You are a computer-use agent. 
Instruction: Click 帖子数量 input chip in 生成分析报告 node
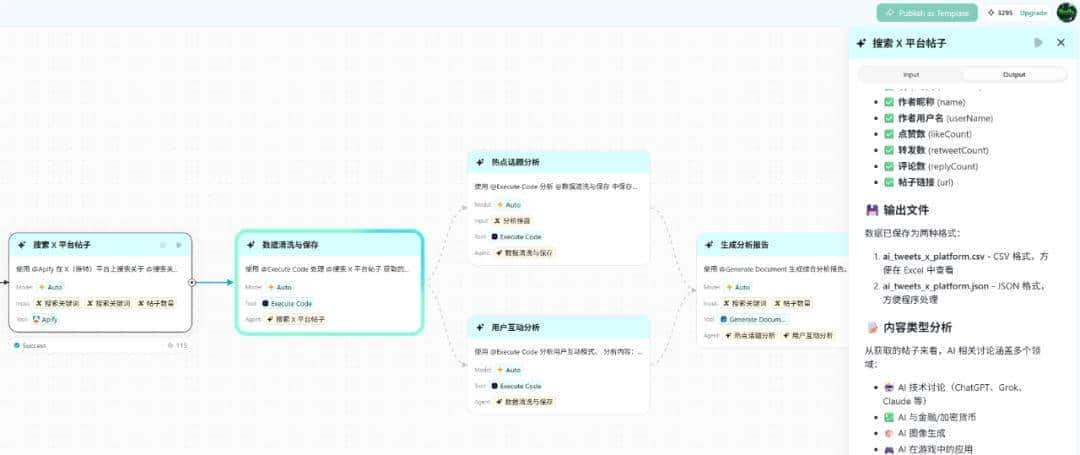tap(792, 303)
